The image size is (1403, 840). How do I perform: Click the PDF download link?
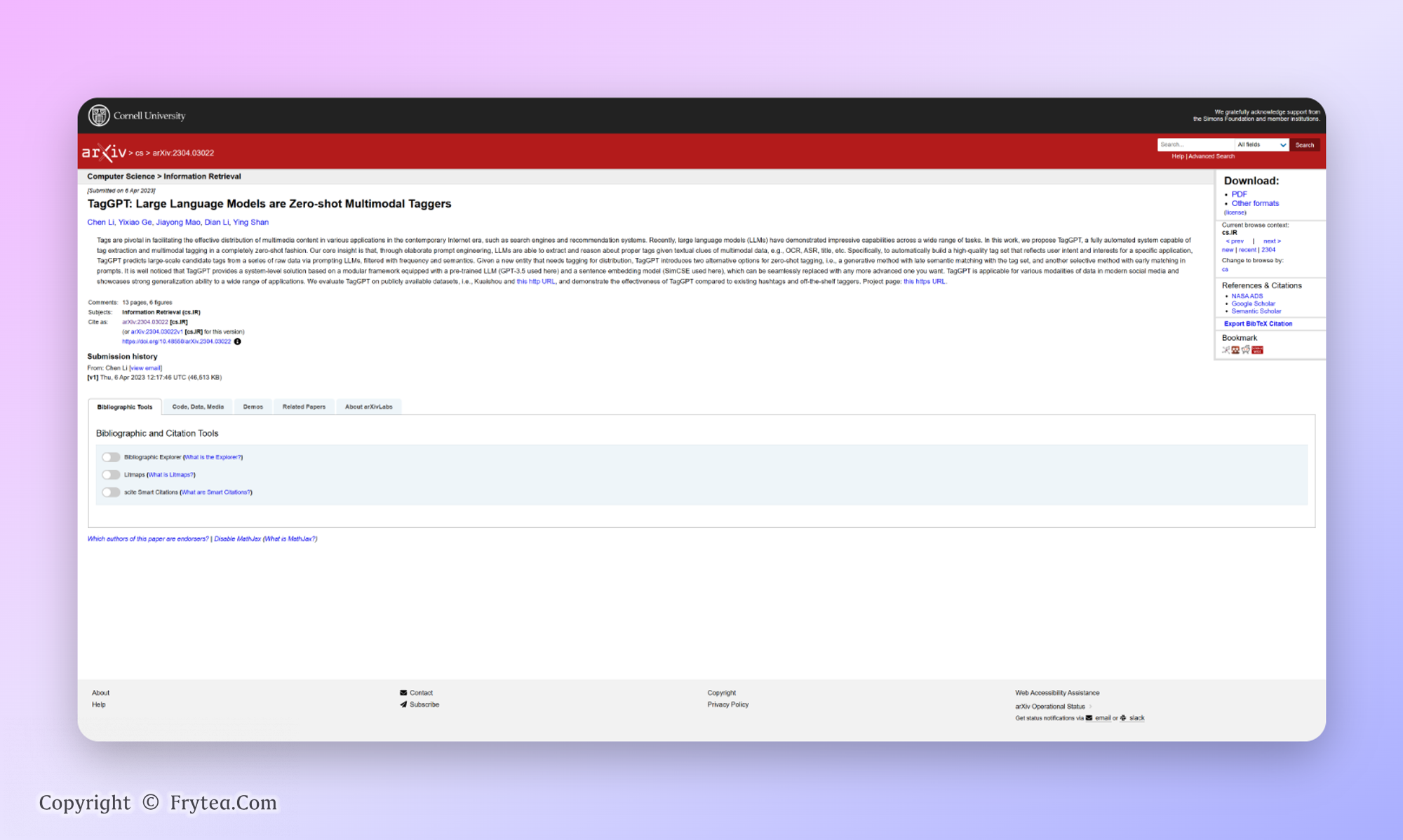pyautogui.click(x=1239, y=194)
